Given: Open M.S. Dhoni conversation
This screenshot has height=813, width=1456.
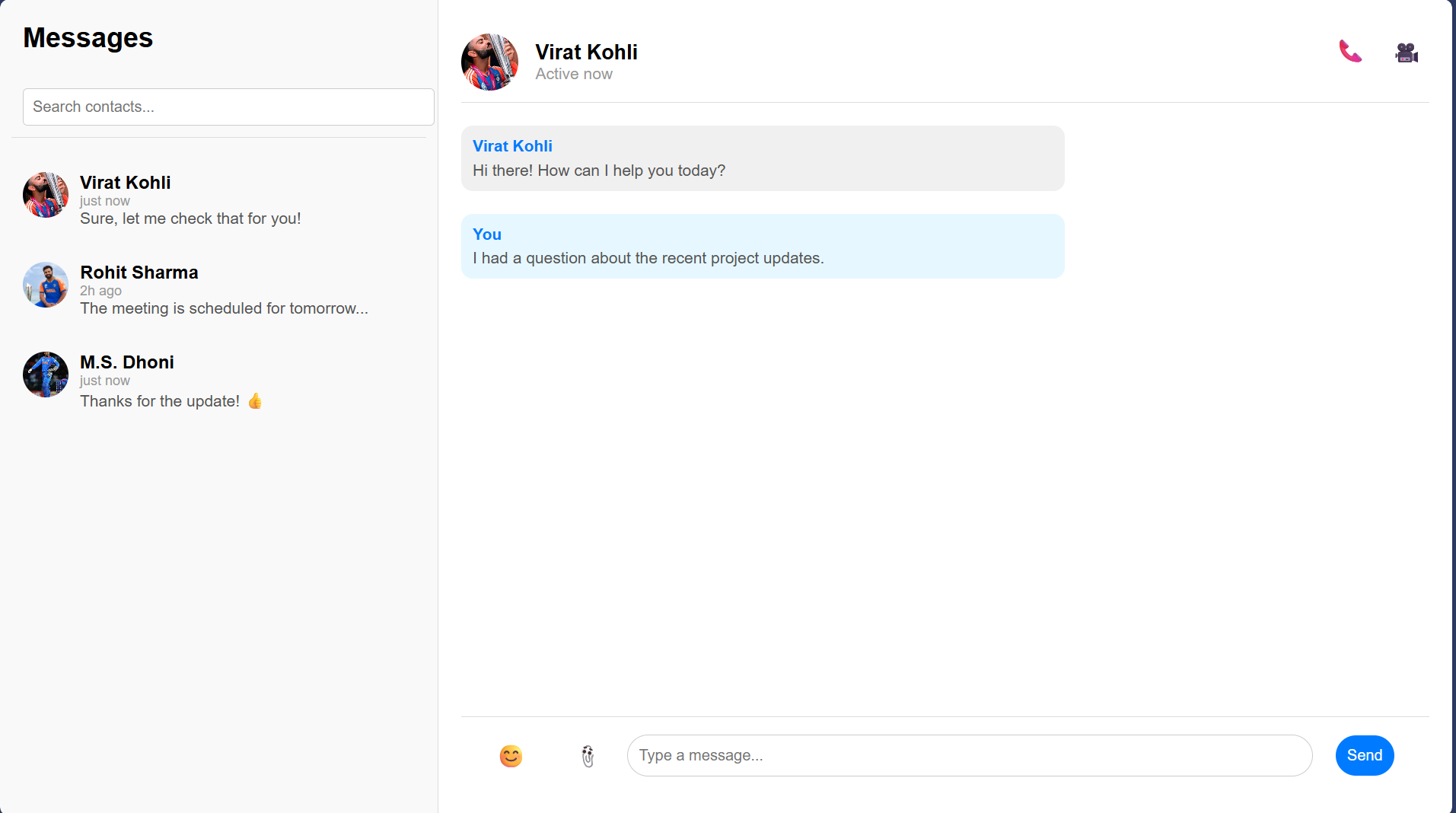Looking at the screenshot, I should [219, 380].
